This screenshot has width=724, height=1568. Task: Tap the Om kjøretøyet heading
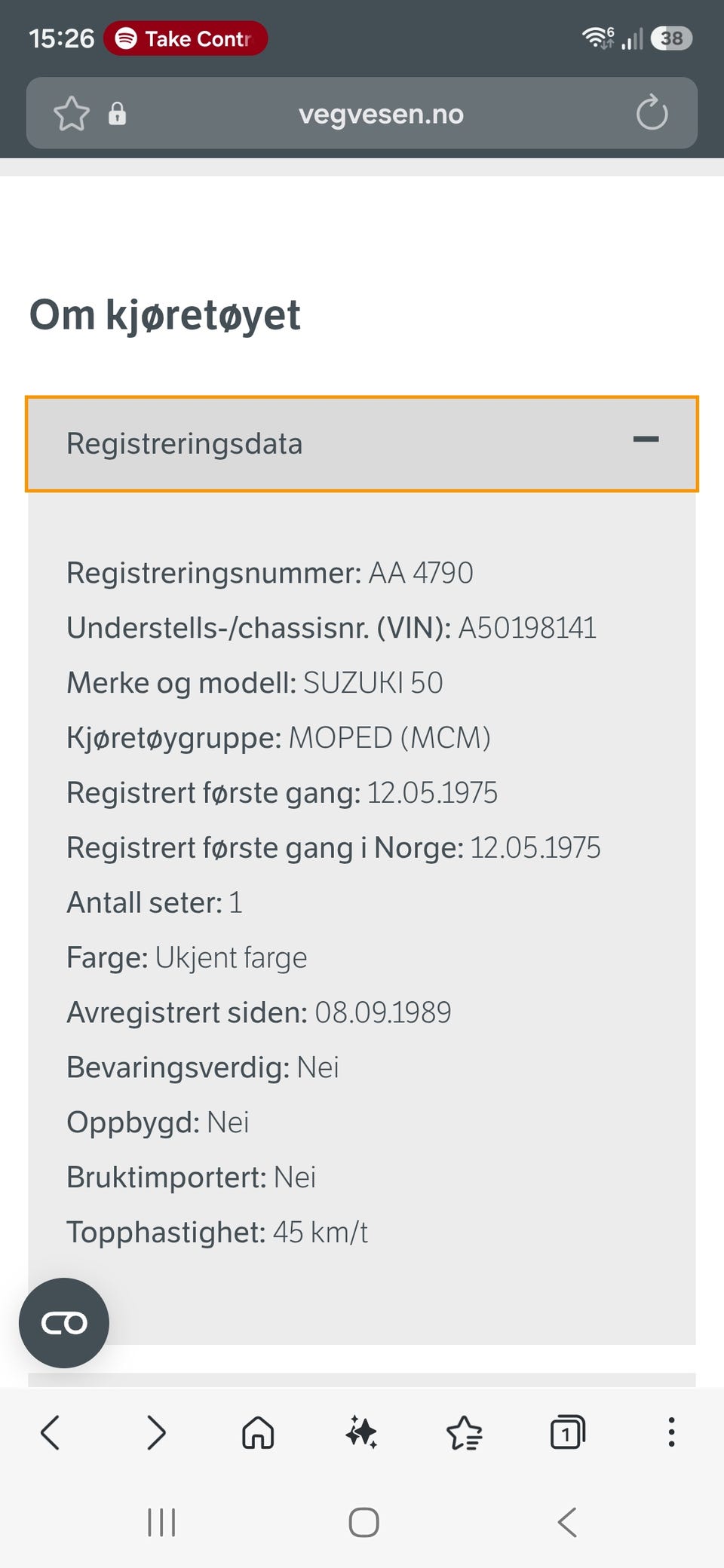pos(164,315)
